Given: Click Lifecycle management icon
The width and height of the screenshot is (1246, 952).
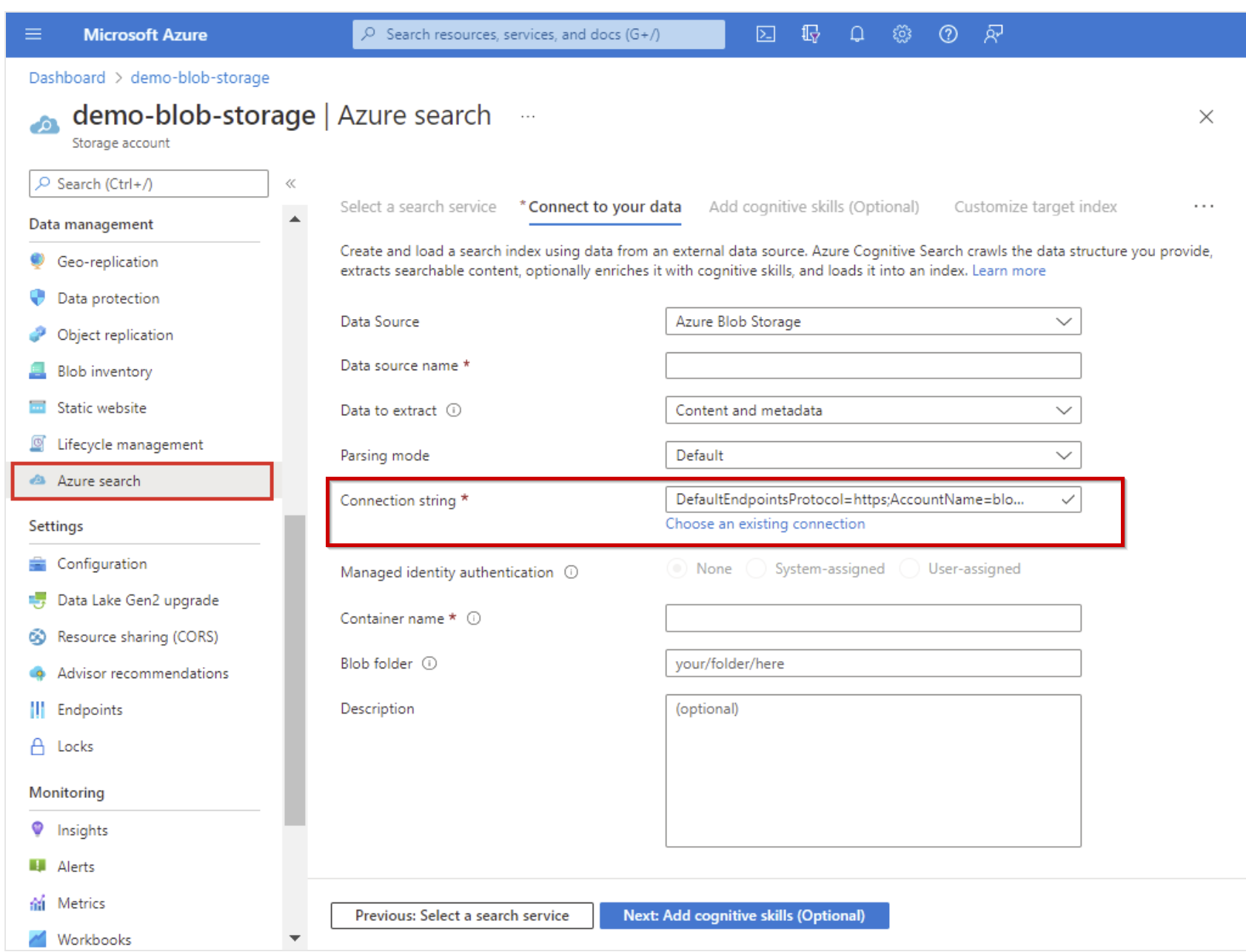Looking at the screenshot, I should point(37,444).
